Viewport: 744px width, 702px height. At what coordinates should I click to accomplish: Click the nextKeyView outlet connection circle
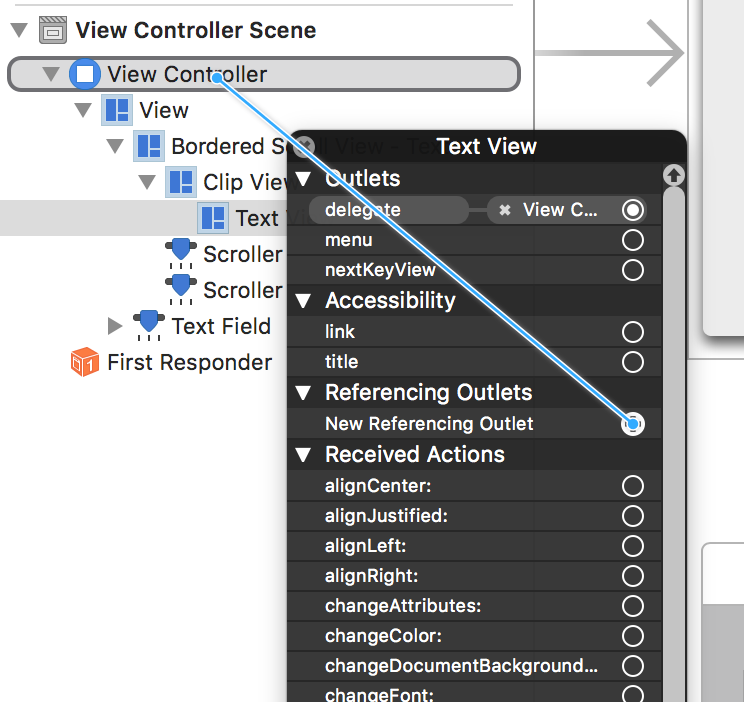click(x=632, y=270)
